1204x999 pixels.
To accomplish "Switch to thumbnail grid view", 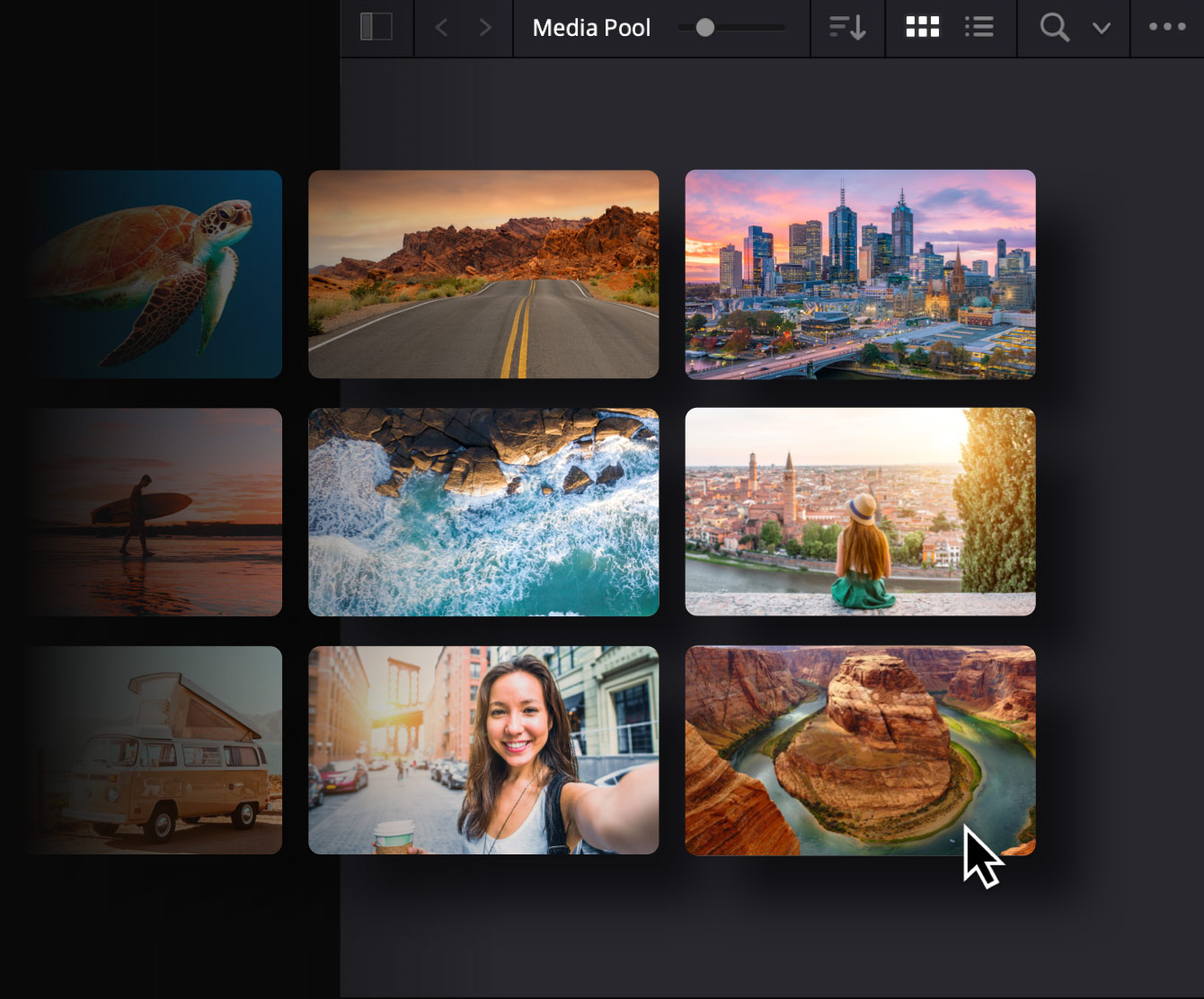I will coord(921,27).
